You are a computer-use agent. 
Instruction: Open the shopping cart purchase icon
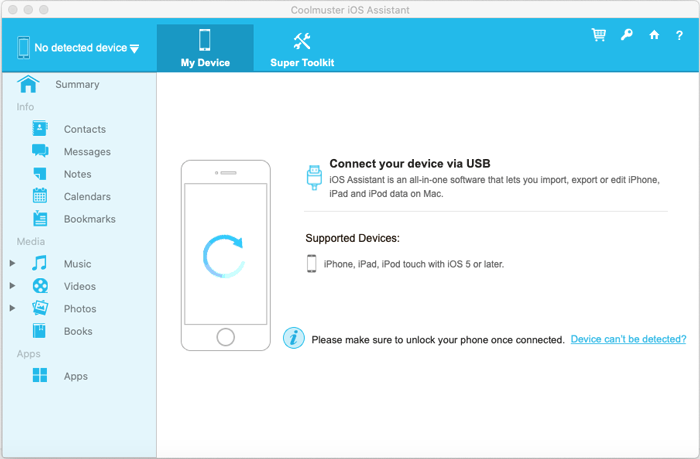coord(599,35)
